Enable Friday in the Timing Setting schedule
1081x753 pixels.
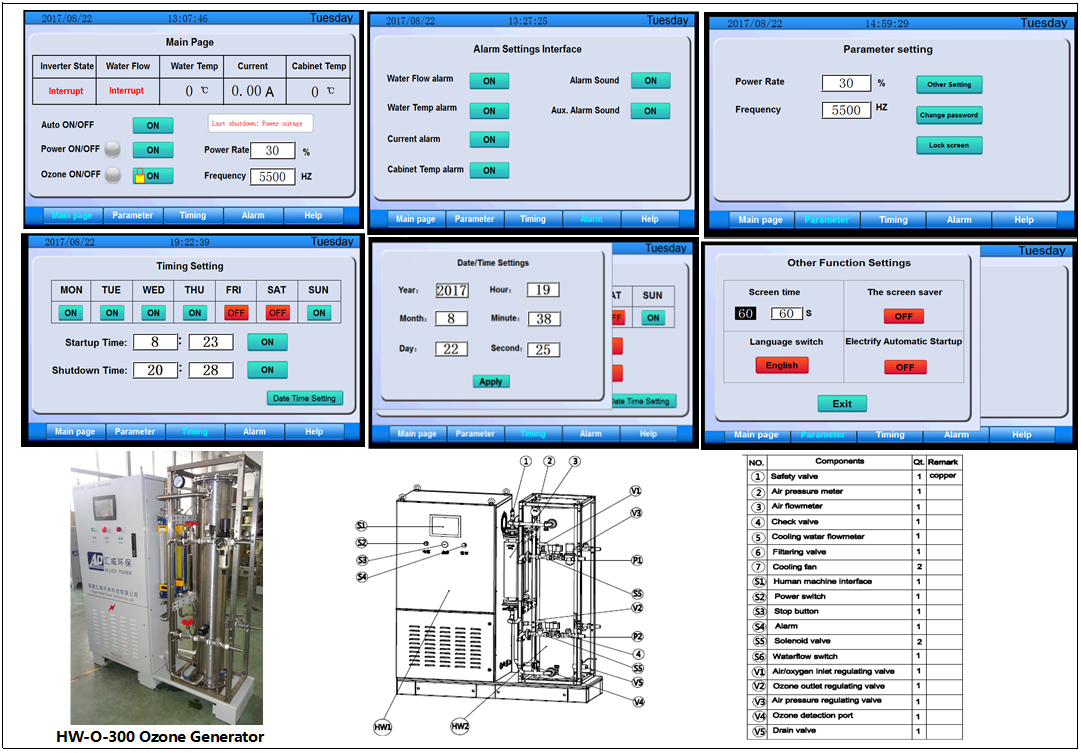236,312
